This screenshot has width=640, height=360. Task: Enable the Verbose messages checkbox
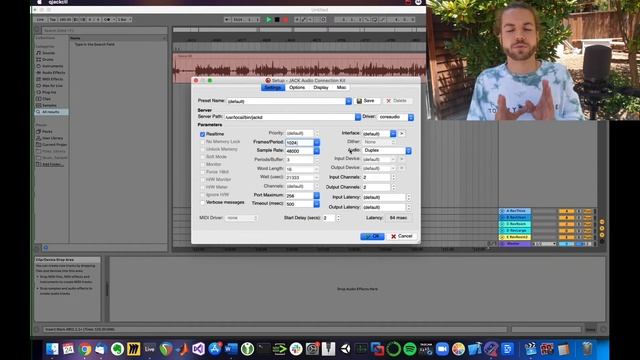coord(202,202)
